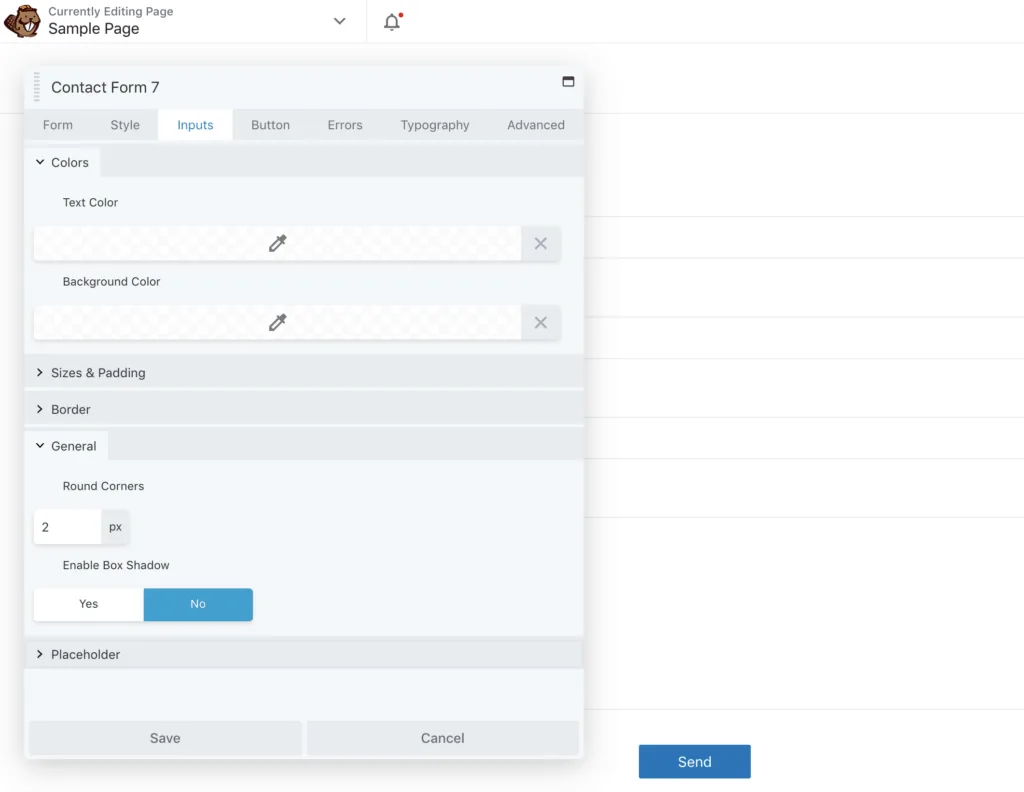Open the Errors tab
Screen dimensions: 1024x792
tap(345, 125)
